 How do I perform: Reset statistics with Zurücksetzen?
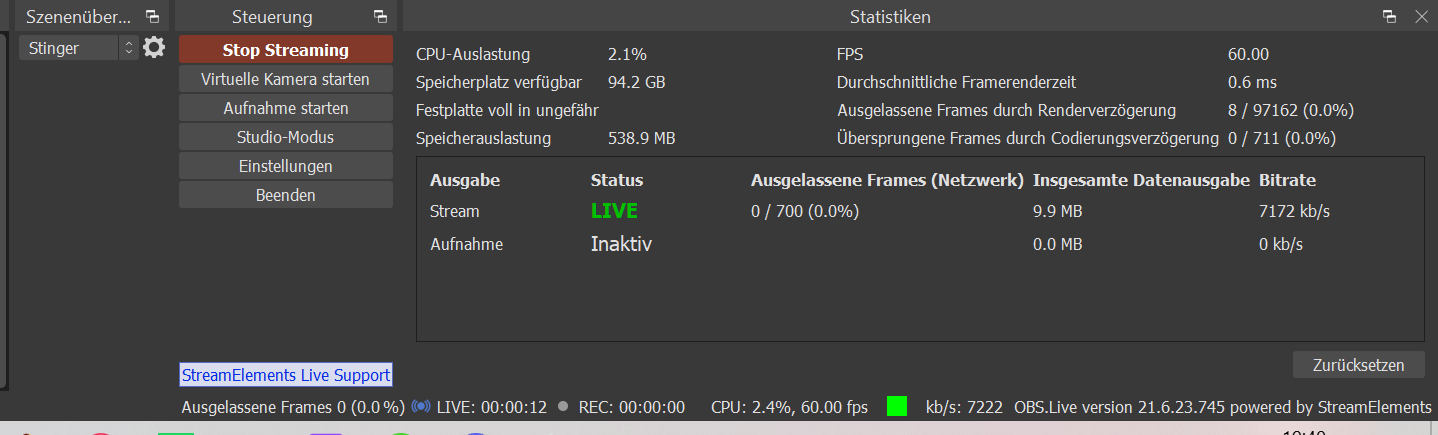point(1359,365)
